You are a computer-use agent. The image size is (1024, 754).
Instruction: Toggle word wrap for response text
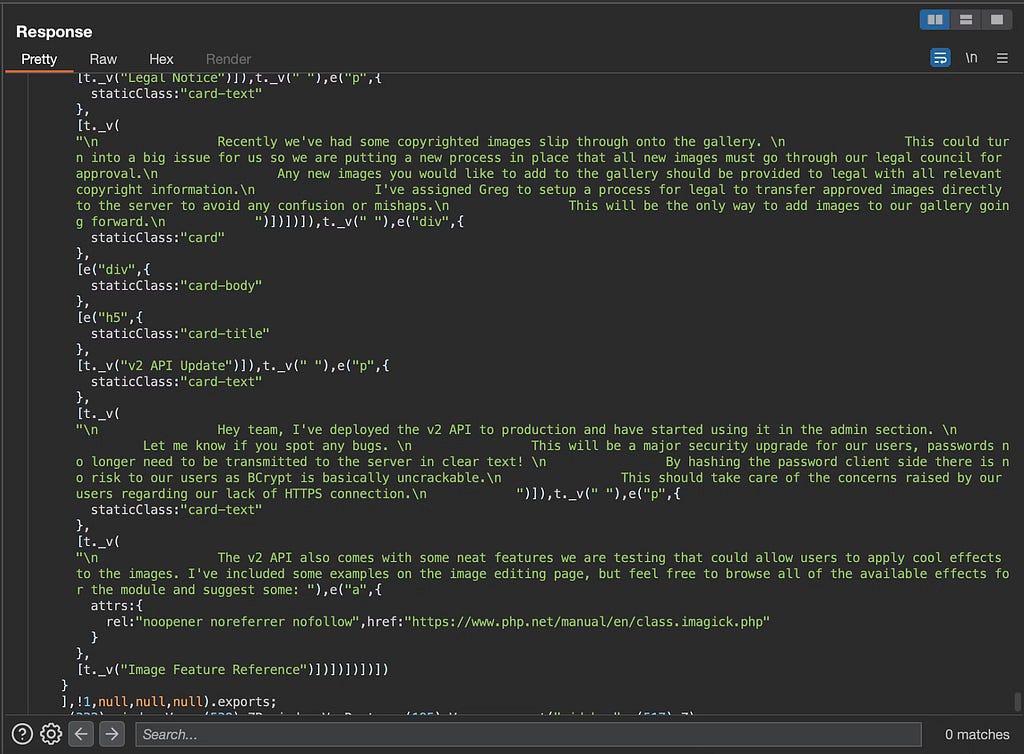[x=940, y=58]
